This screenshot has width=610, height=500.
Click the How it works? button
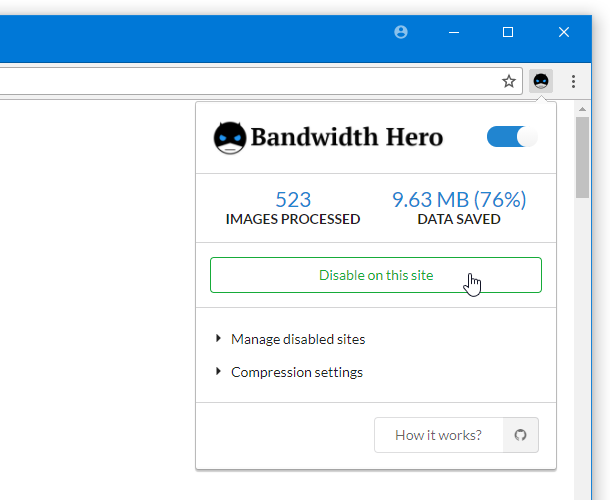[x=438, y=435]
